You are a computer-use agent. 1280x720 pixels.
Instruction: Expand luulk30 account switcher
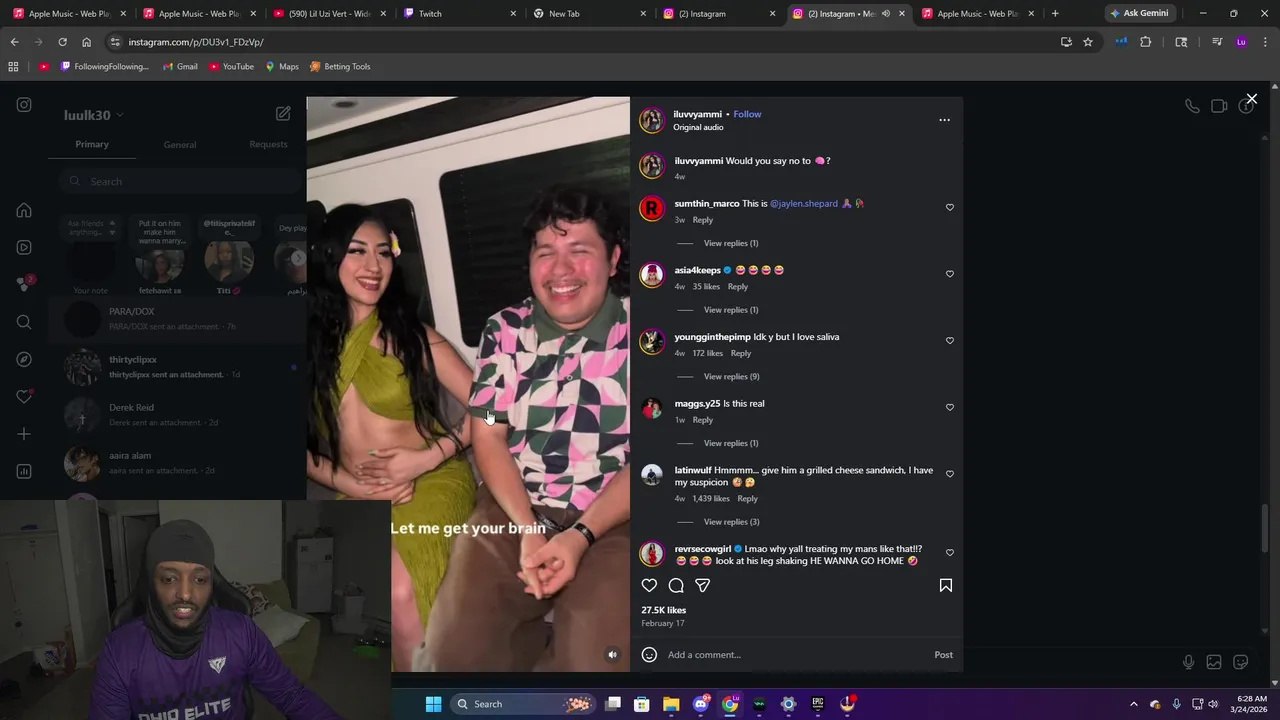click(93, 115)
